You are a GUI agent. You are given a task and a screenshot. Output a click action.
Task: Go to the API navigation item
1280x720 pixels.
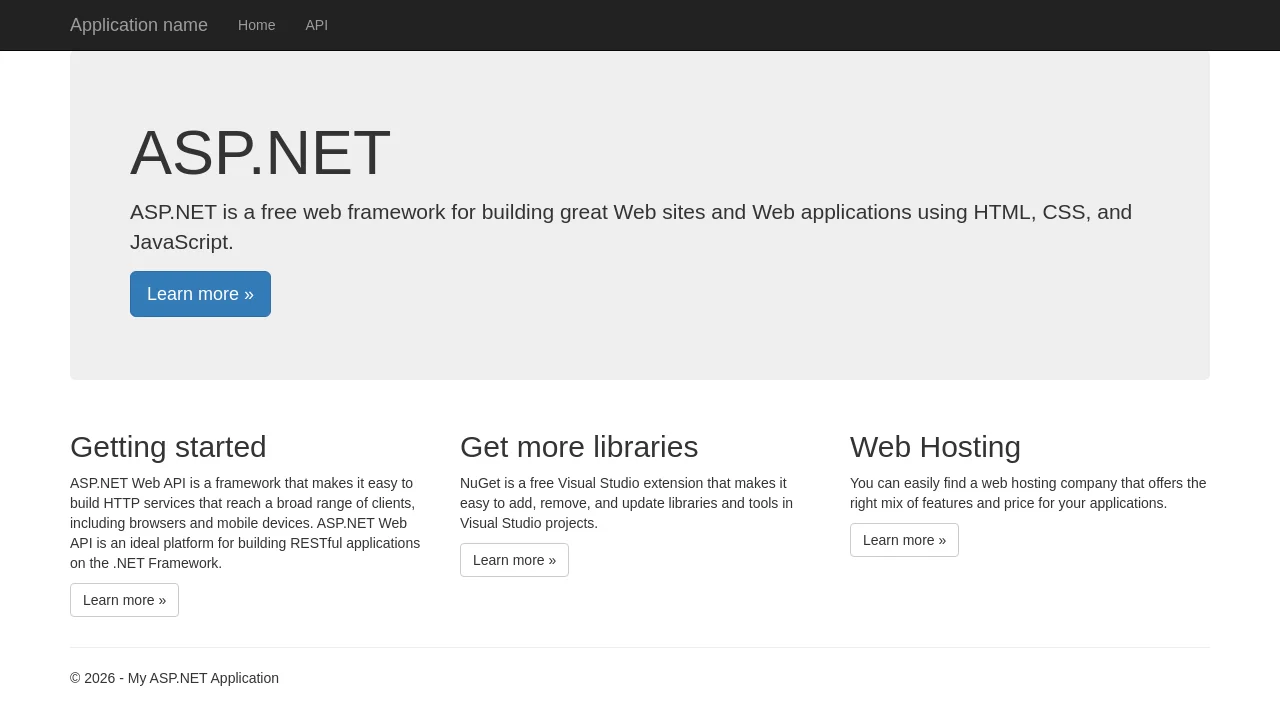click(316, 25)
